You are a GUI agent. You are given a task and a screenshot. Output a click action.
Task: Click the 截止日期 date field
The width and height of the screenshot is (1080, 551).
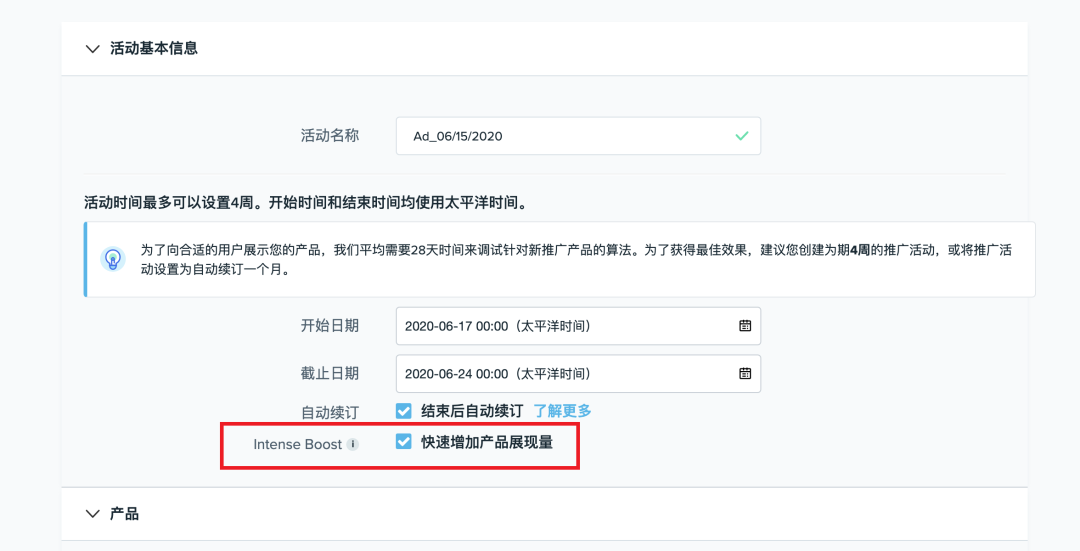point(578,373)
